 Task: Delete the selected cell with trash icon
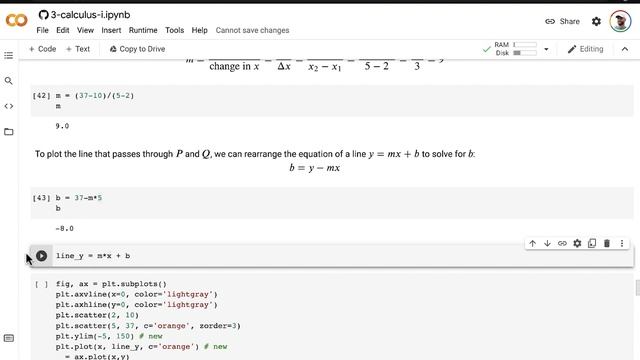pyautogui.click(x=607, y=244)
